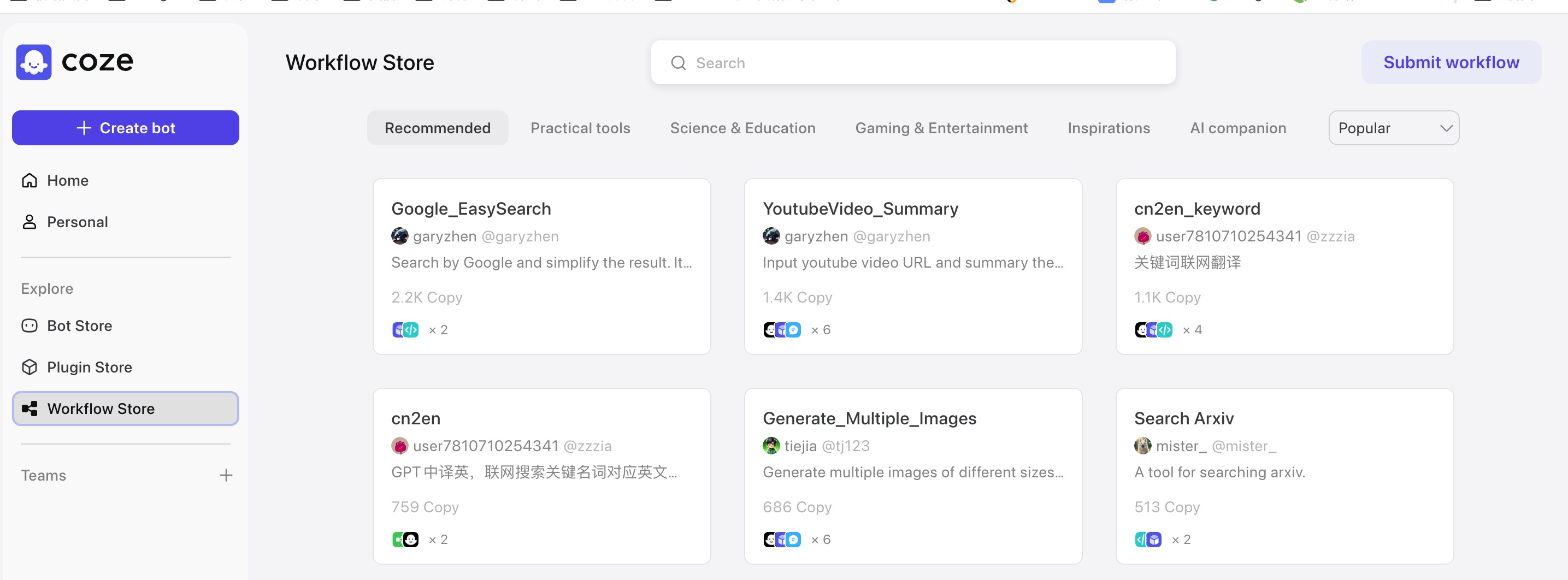Open the Home page in sidebar

point(67,181)
